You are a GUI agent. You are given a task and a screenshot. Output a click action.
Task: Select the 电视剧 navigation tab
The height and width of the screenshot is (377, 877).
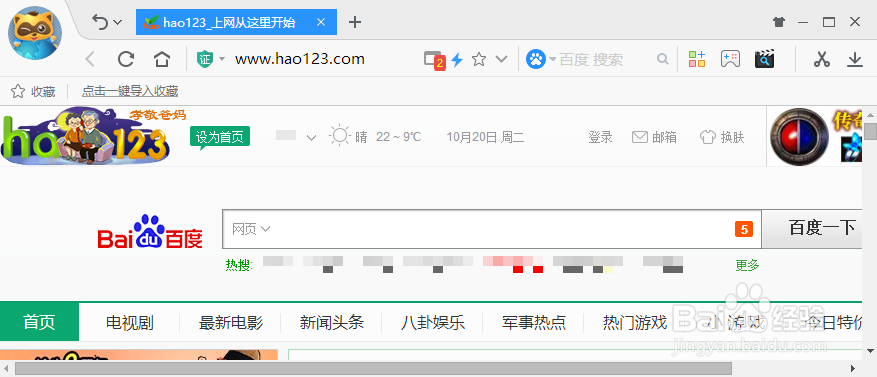coord(130,322)
